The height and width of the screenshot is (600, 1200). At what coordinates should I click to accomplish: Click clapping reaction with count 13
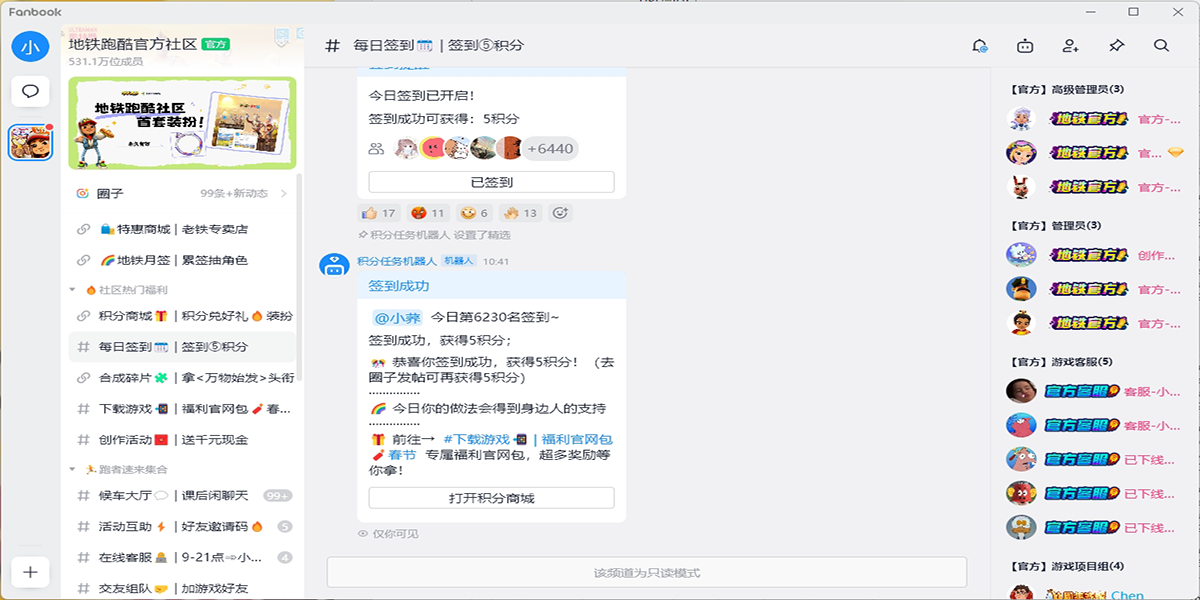pyautogui.click(x=521, y=213)
